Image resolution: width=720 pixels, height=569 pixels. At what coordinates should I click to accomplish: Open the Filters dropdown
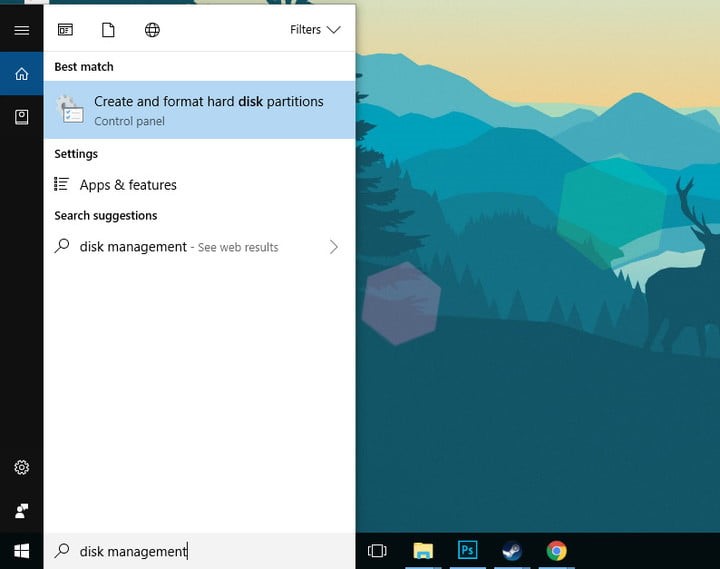(x=315, y=30)
